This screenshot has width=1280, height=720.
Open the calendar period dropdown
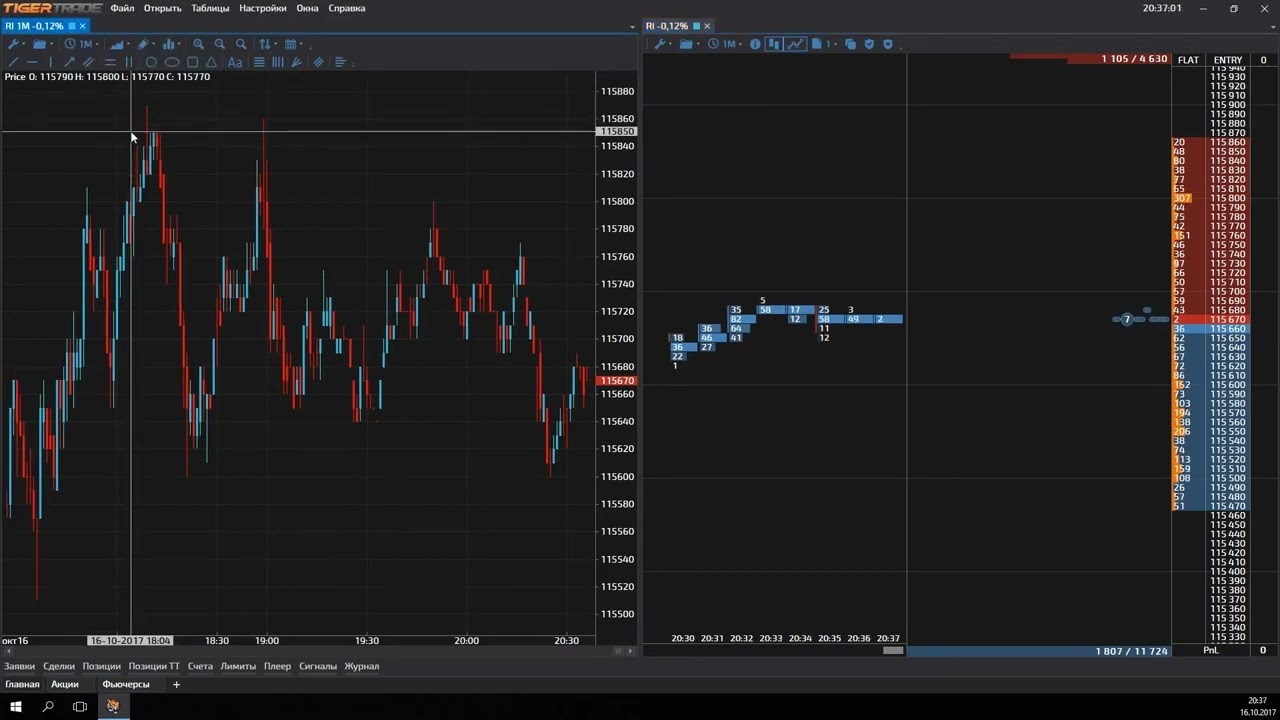pyautogui.click(x=294, y=44)
